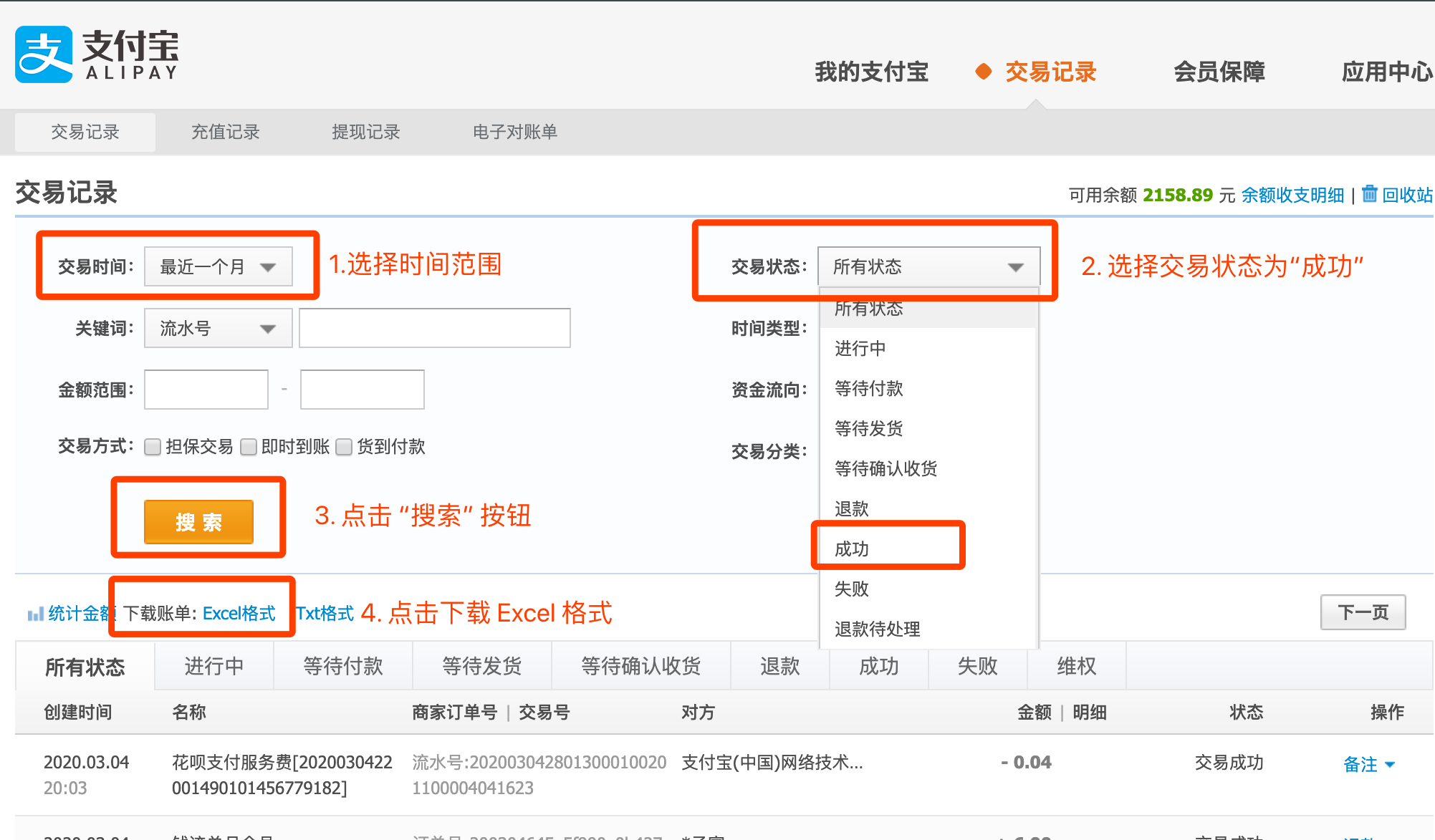
Task: Check the 担保交易 checkbox
Action: (x=153, y=447)
